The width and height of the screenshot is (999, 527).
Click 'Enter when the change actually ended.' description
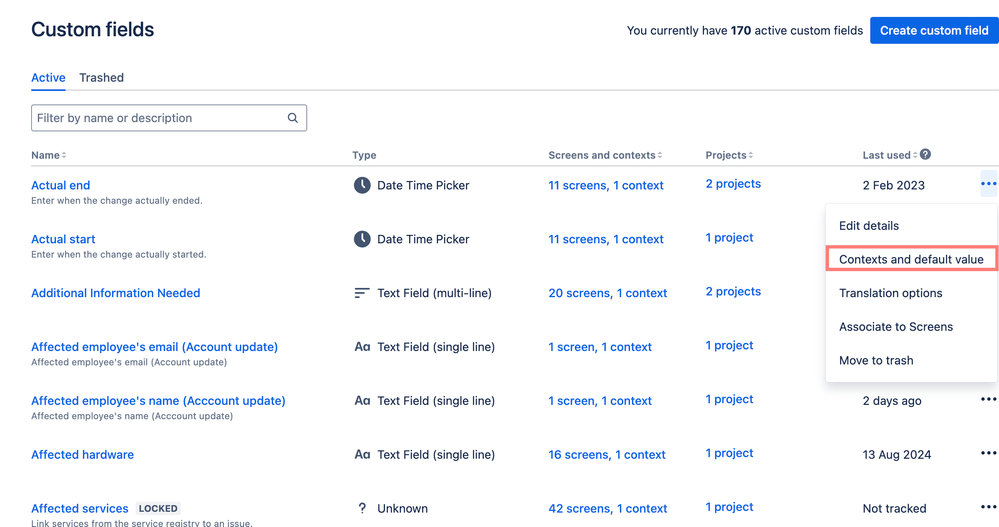click(x=117, y=201)
